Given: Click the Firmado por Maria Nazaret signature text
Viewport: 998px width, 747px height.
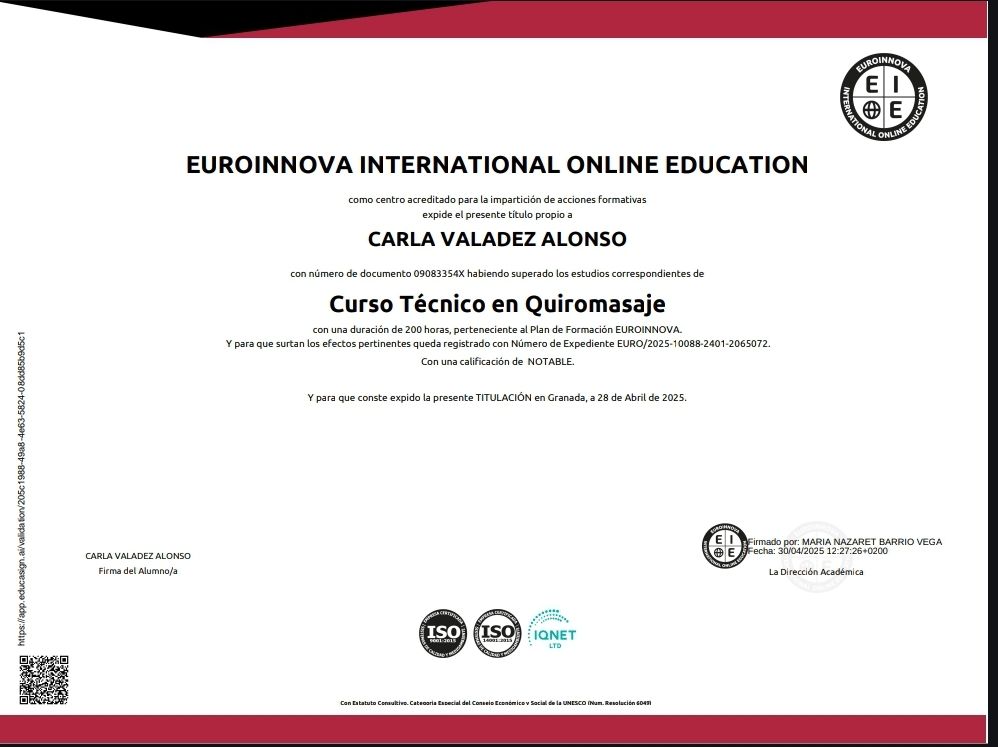Looking at the screenshot, I should click(845, 542).
